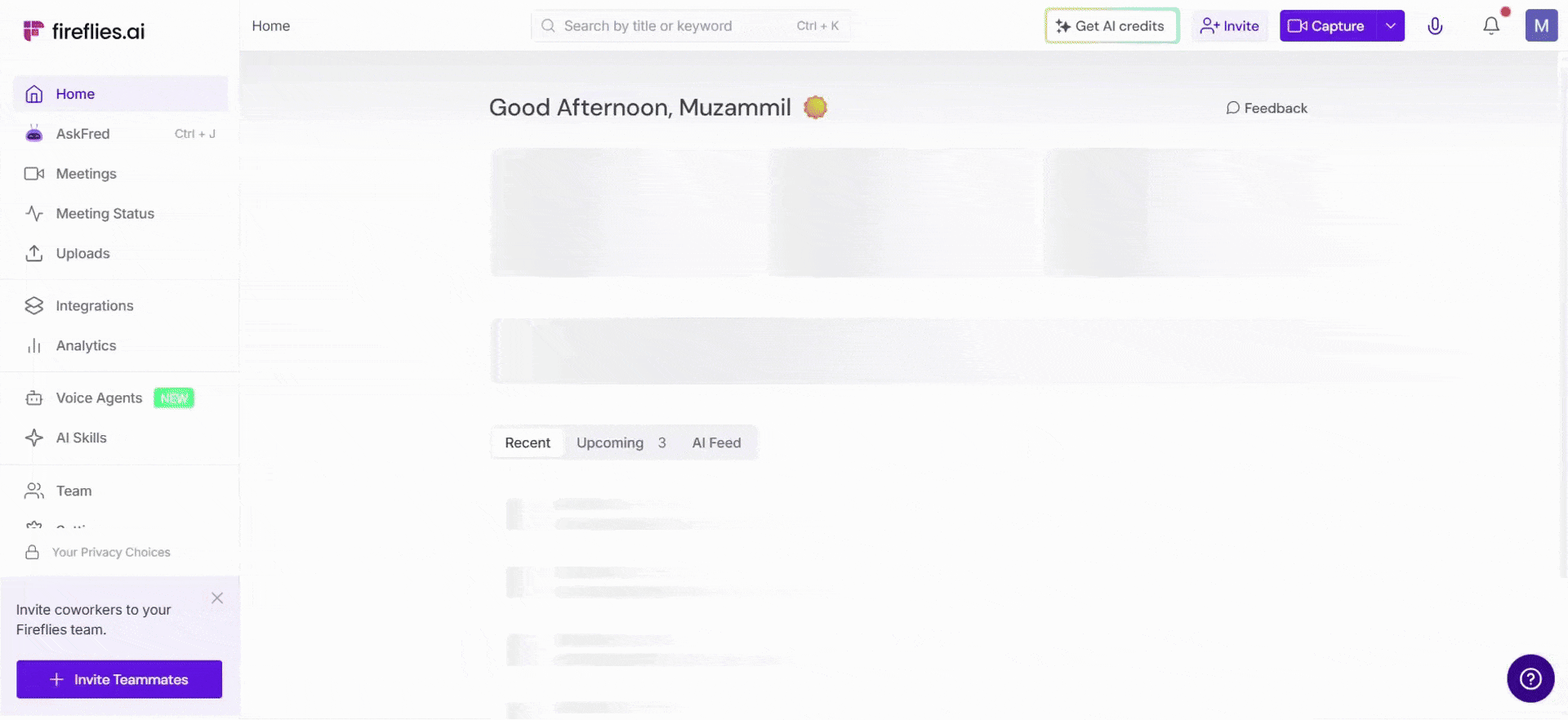
Task: Open Integrations page
Action: [120, 306]
